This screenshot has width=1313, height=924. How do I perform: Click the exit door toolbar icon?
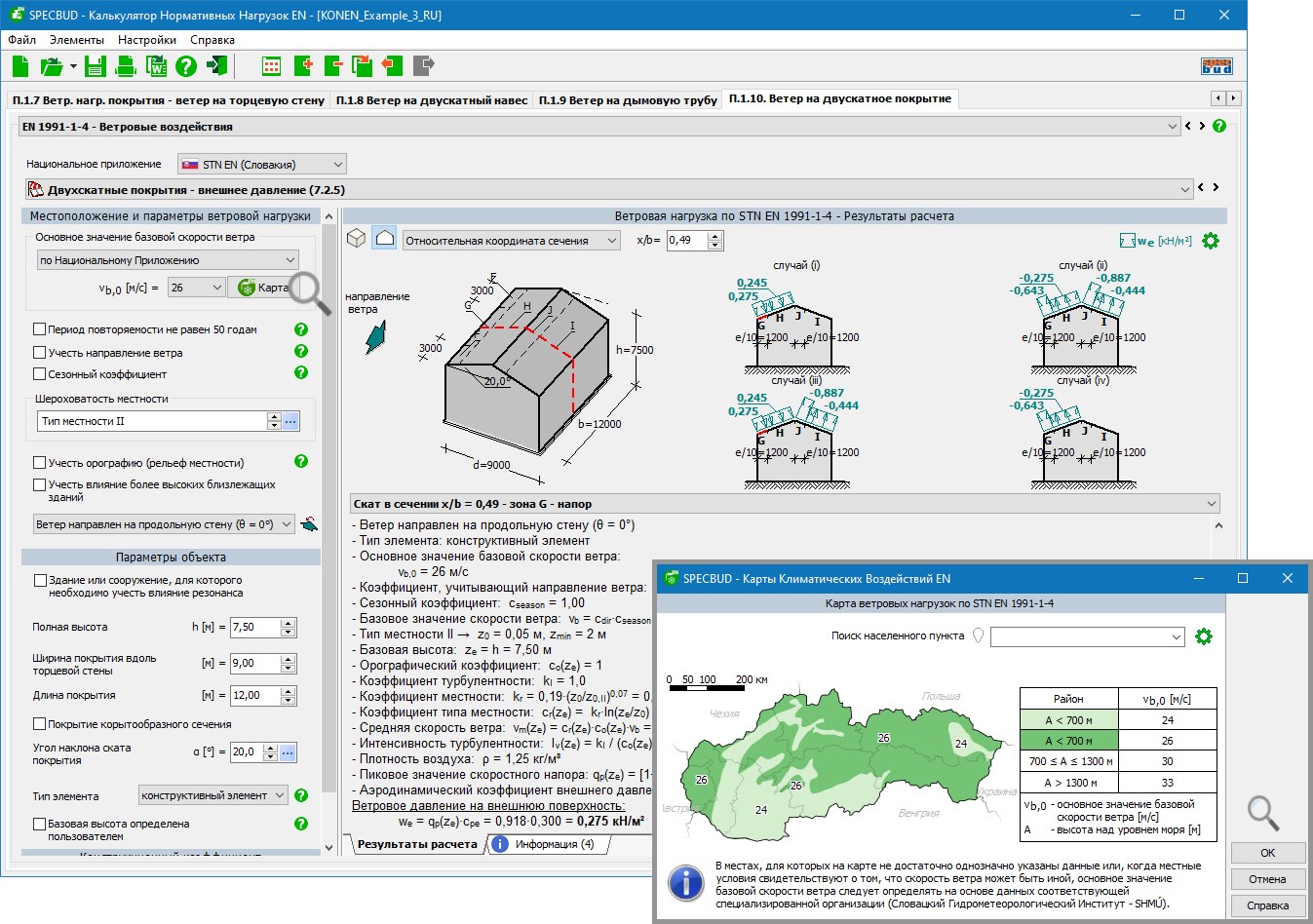tap(217, 66)
